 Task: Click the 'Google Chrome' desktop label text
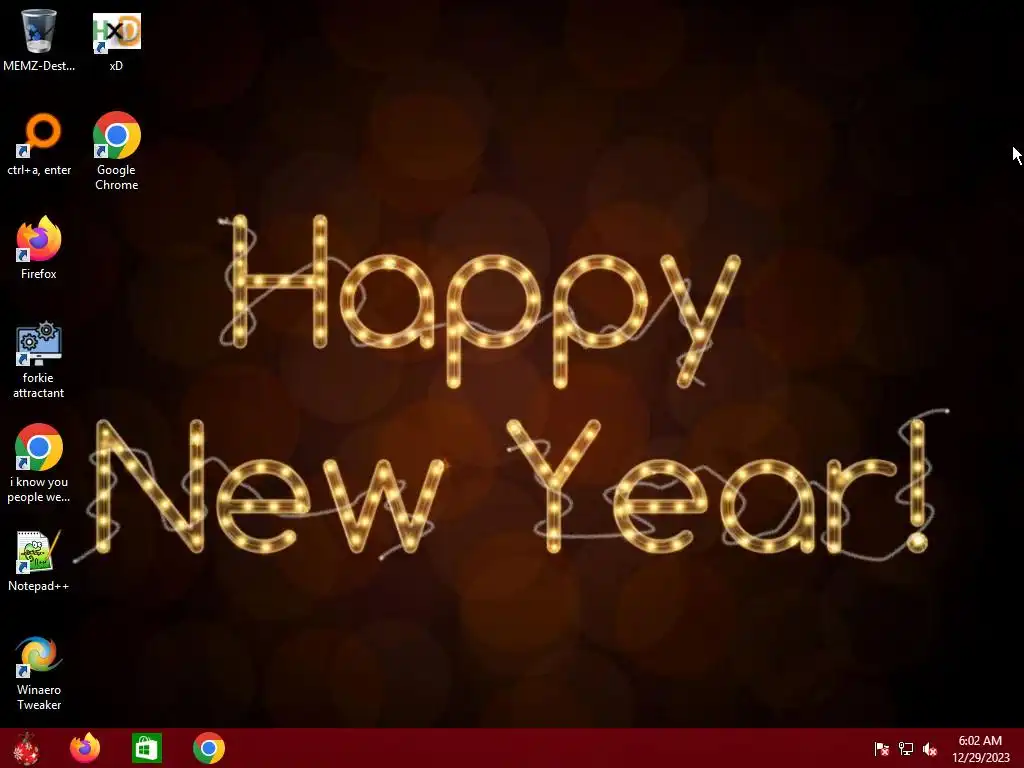click(x=116, y=177)
